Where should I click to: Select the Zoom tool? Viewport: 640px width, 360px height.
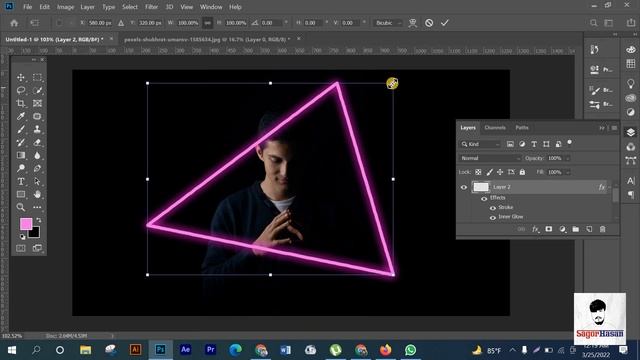(x=21, y=207)
